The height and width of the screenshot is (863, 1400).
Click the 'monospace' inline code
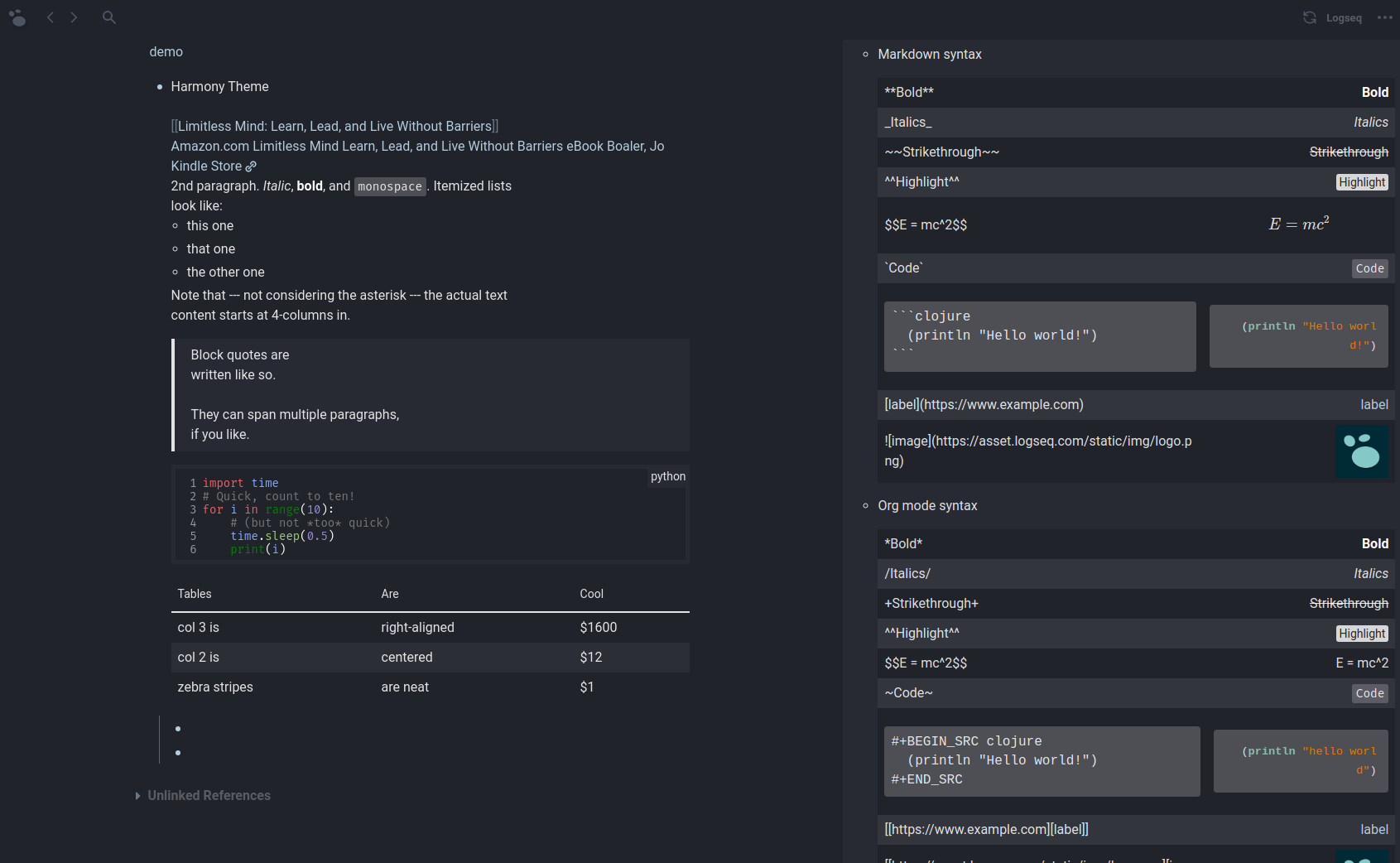(390, 187)
